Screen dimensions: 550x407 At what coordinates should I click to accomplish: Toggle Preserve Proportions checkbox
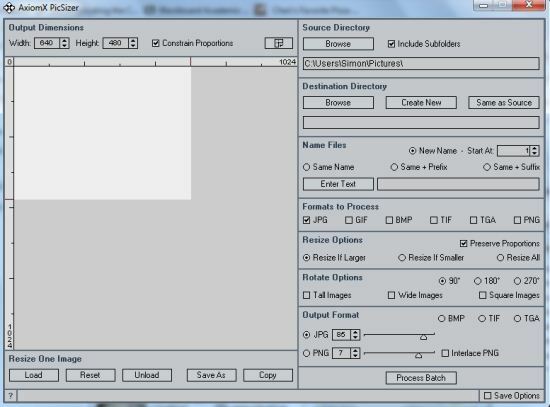[463, 243]
